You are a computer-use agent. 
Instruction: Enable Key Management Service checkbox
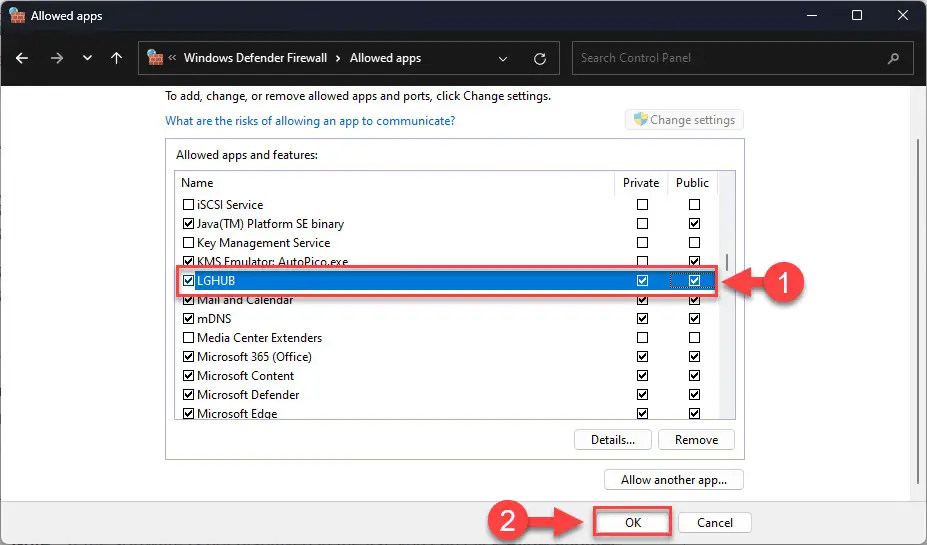click(x=188, y=242)
